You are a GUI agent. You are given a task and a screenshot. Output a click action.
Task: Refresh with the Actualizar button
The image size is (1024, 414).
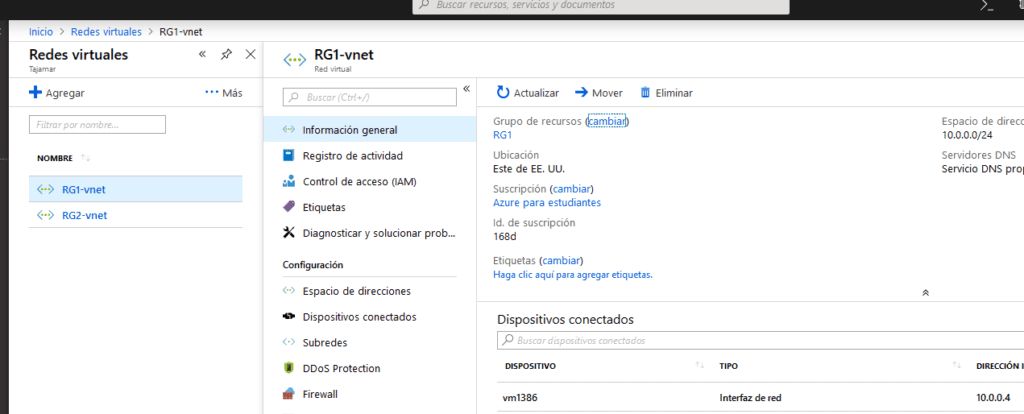point(528,93)
